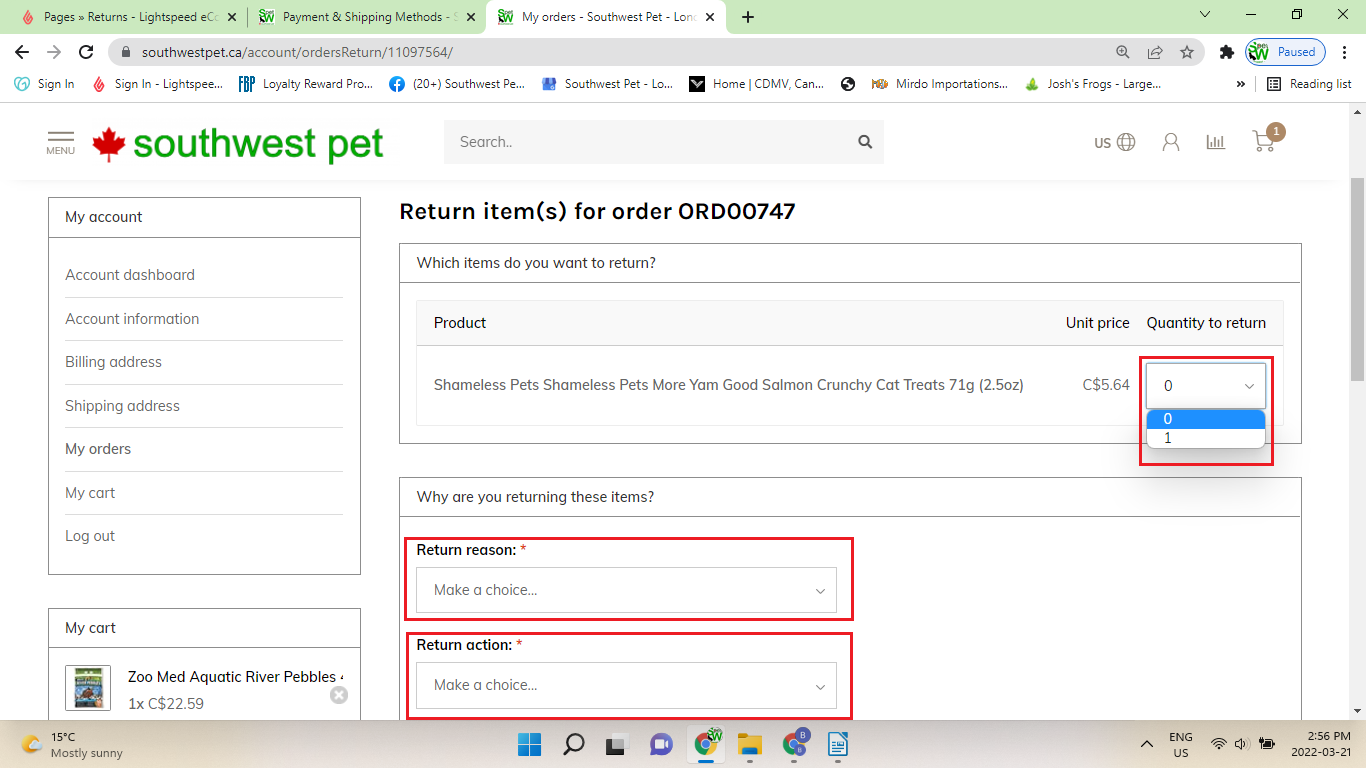The height and width of the screenshot is (768, 1366).
Task: Open Sign In bookmark
Action: [45, 84]
